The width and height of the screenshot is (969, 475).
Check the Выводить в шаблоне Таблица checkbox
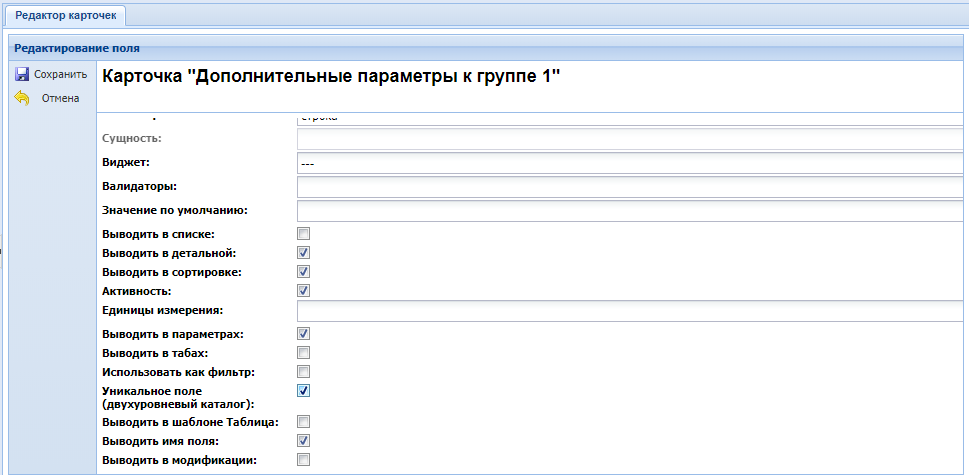[x=304, y=422]
